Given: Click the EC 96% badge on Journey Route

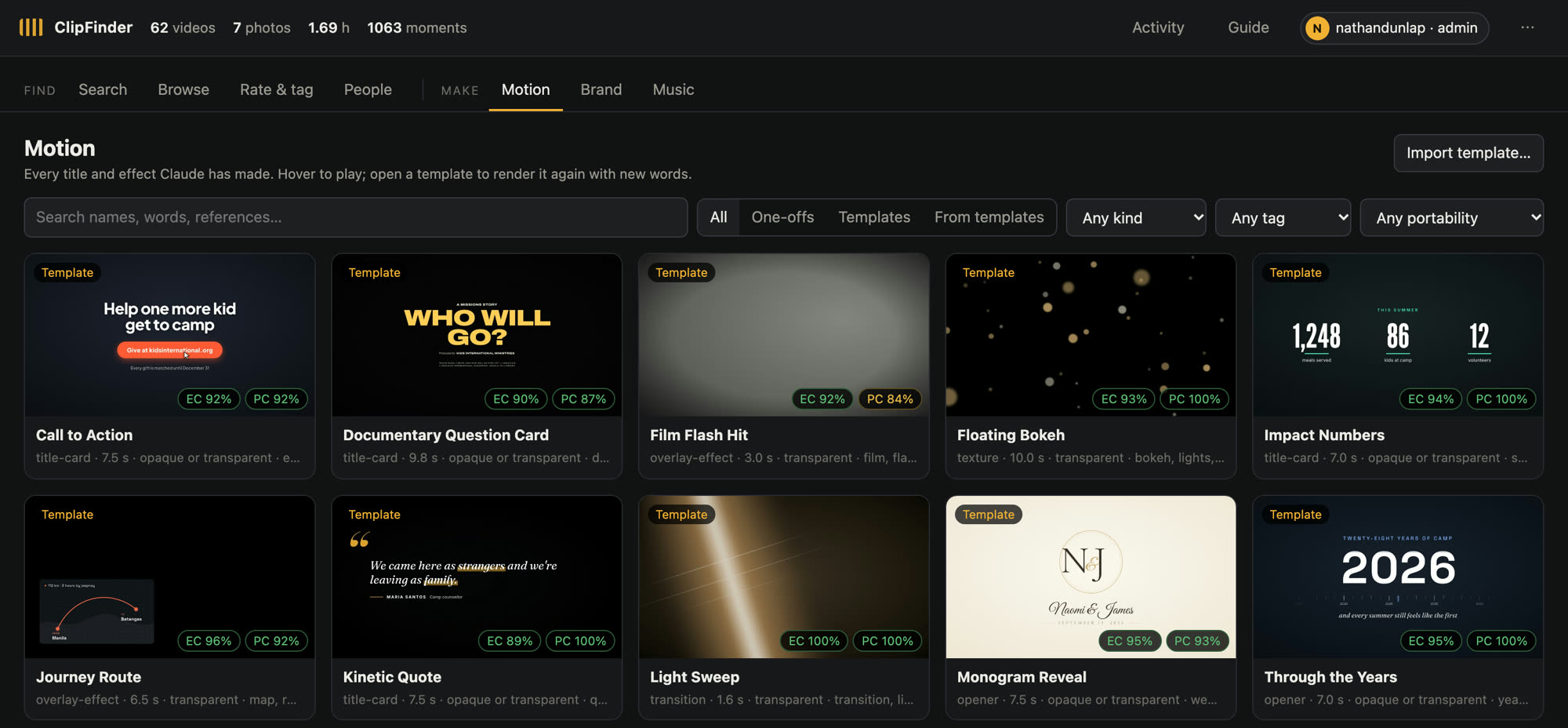Looking at the screenshot, I should pos(209,641).
